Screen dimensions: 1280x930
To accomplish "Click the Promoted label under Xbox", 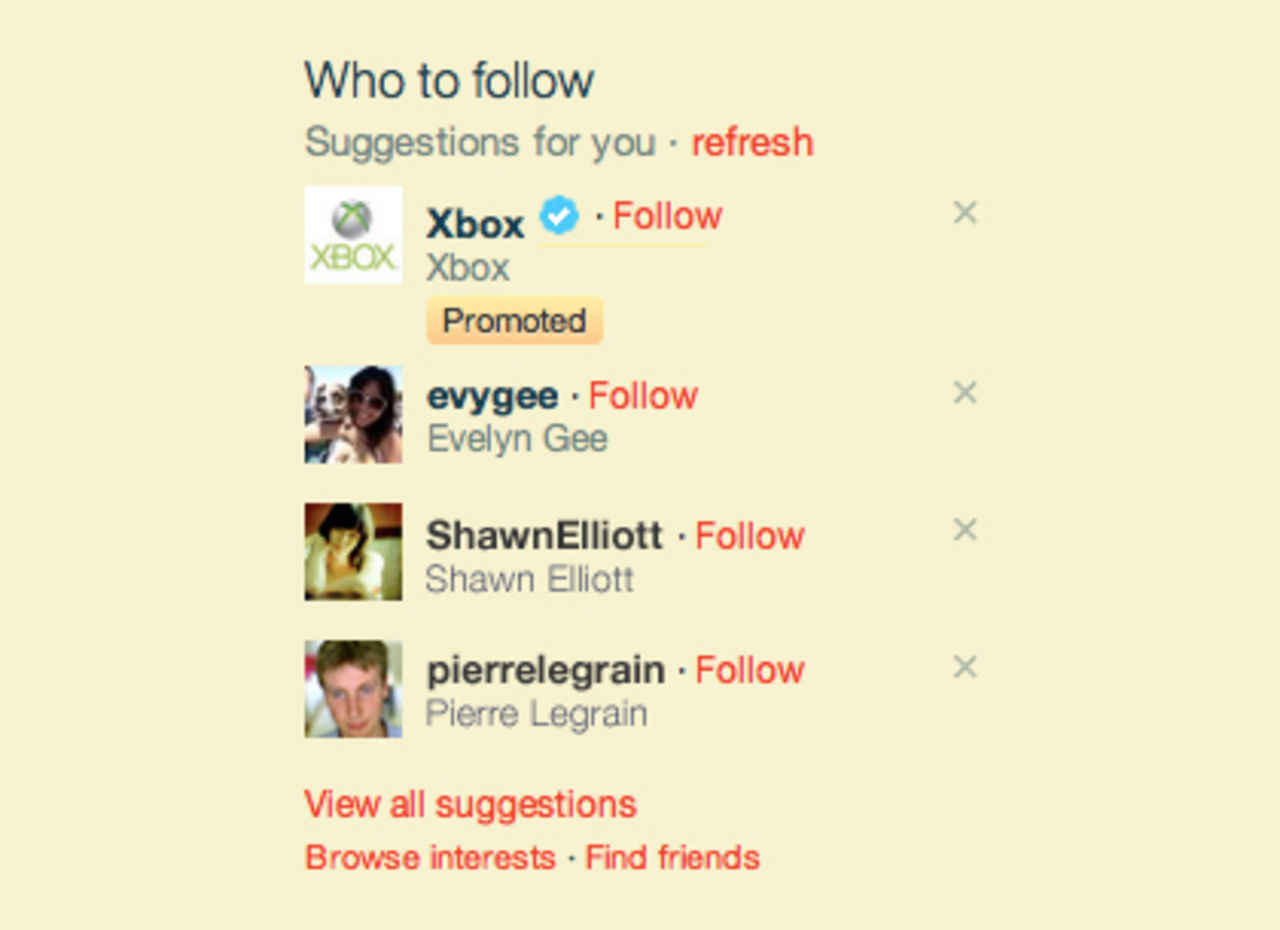I will [514, 321].
